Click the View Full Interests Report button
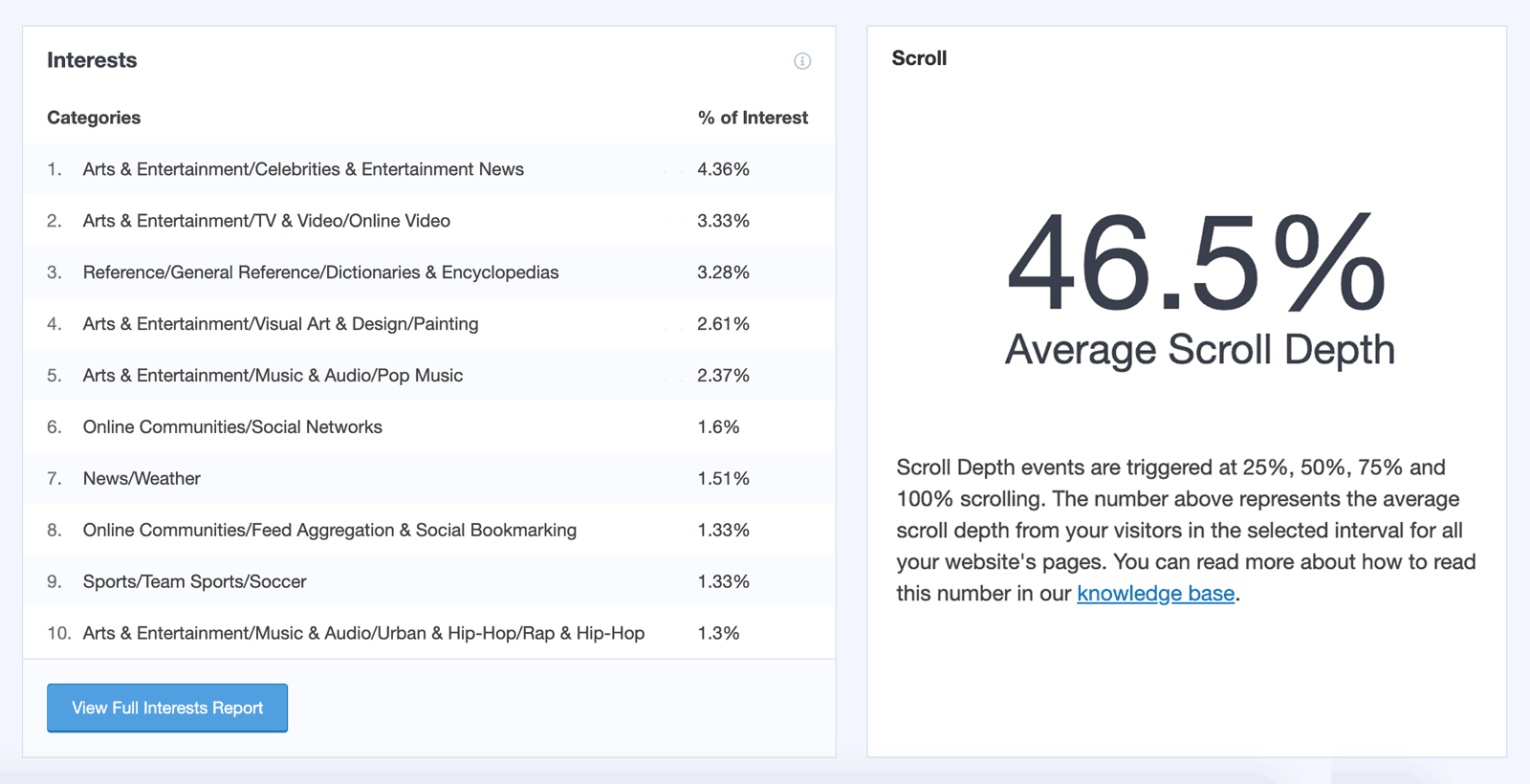This screenshot has height=784, width=1530. pos(166,708)
